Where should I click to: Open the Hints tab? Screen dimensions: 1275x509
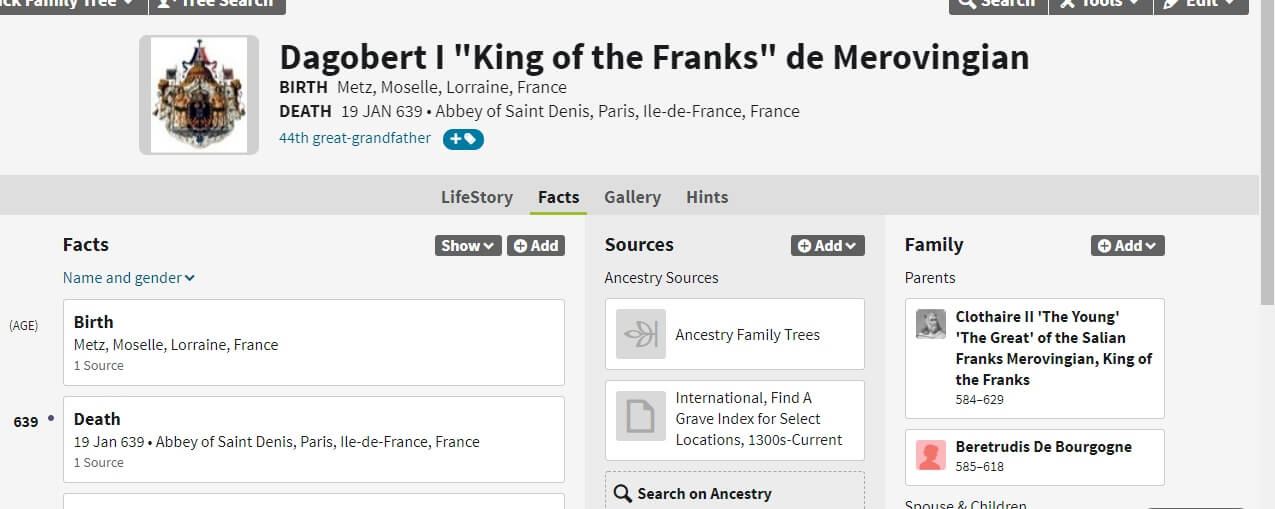(x=707, y=197)
